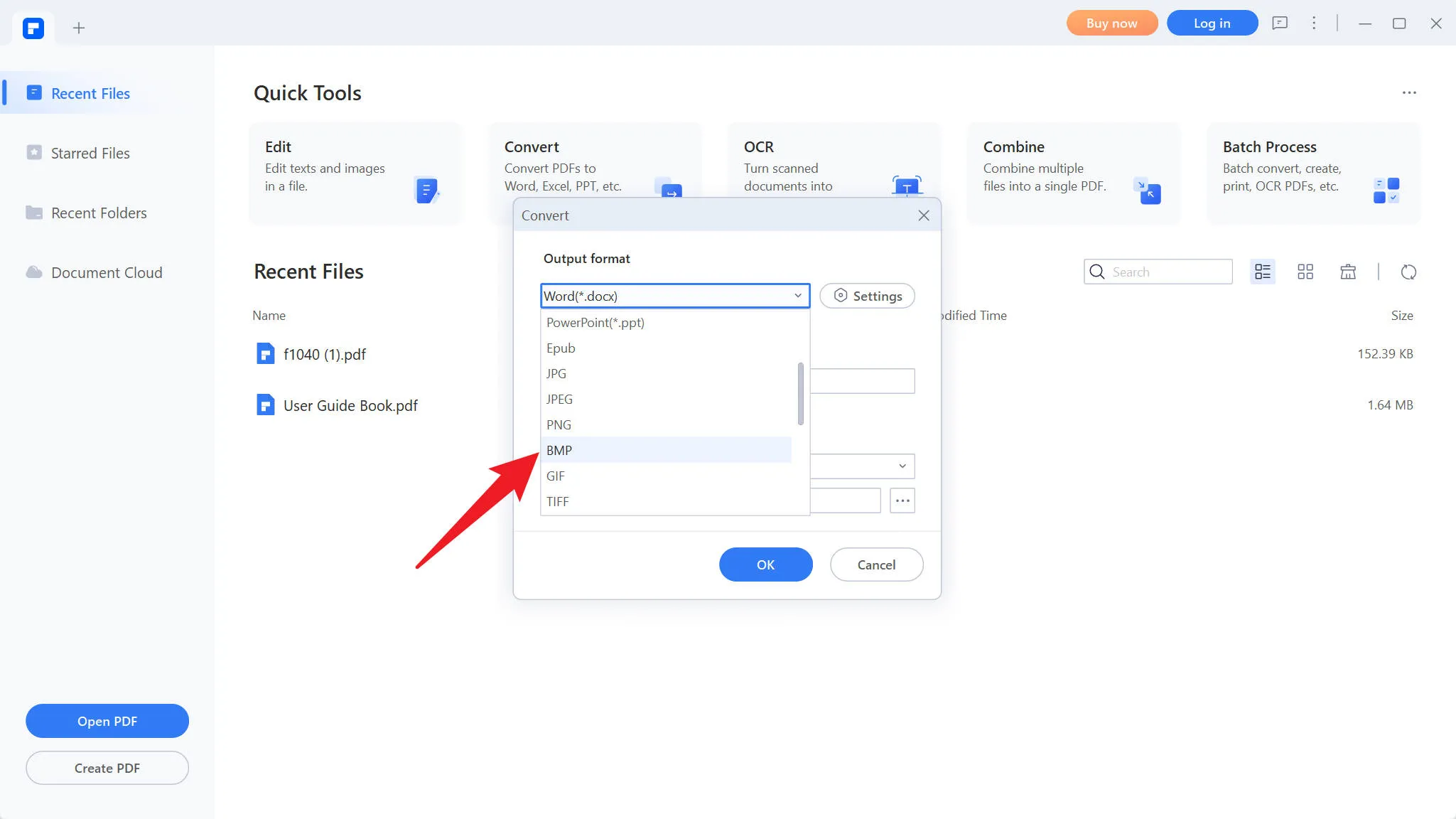Collapse the Word(*.docx) output format dropdown
1456x819 pixels.
(x=797, y=296)
